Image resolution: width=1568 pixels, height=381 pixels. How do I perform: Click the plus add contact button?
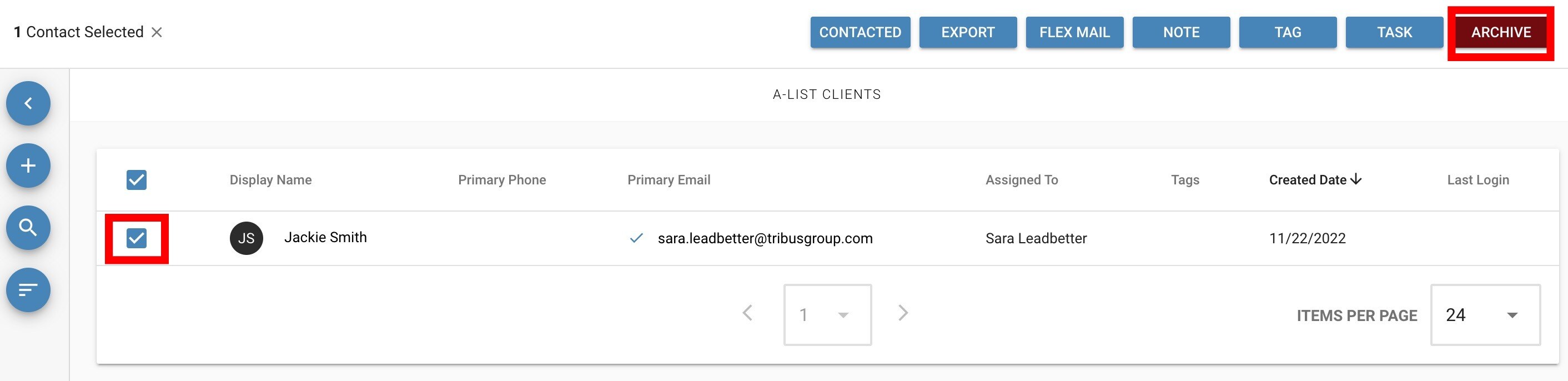coord(28,166)
